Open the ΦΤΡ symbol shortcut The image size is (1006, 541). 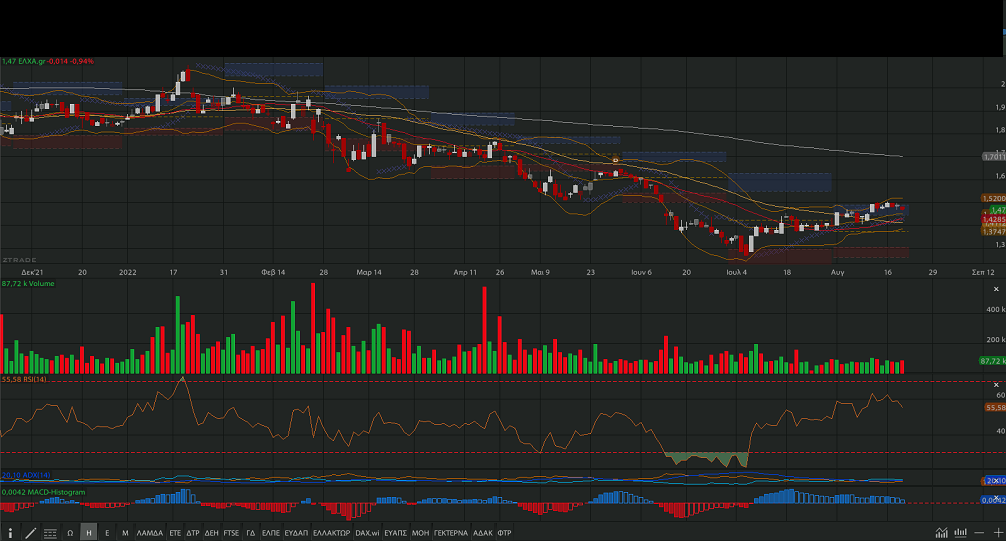coord(504,533)
